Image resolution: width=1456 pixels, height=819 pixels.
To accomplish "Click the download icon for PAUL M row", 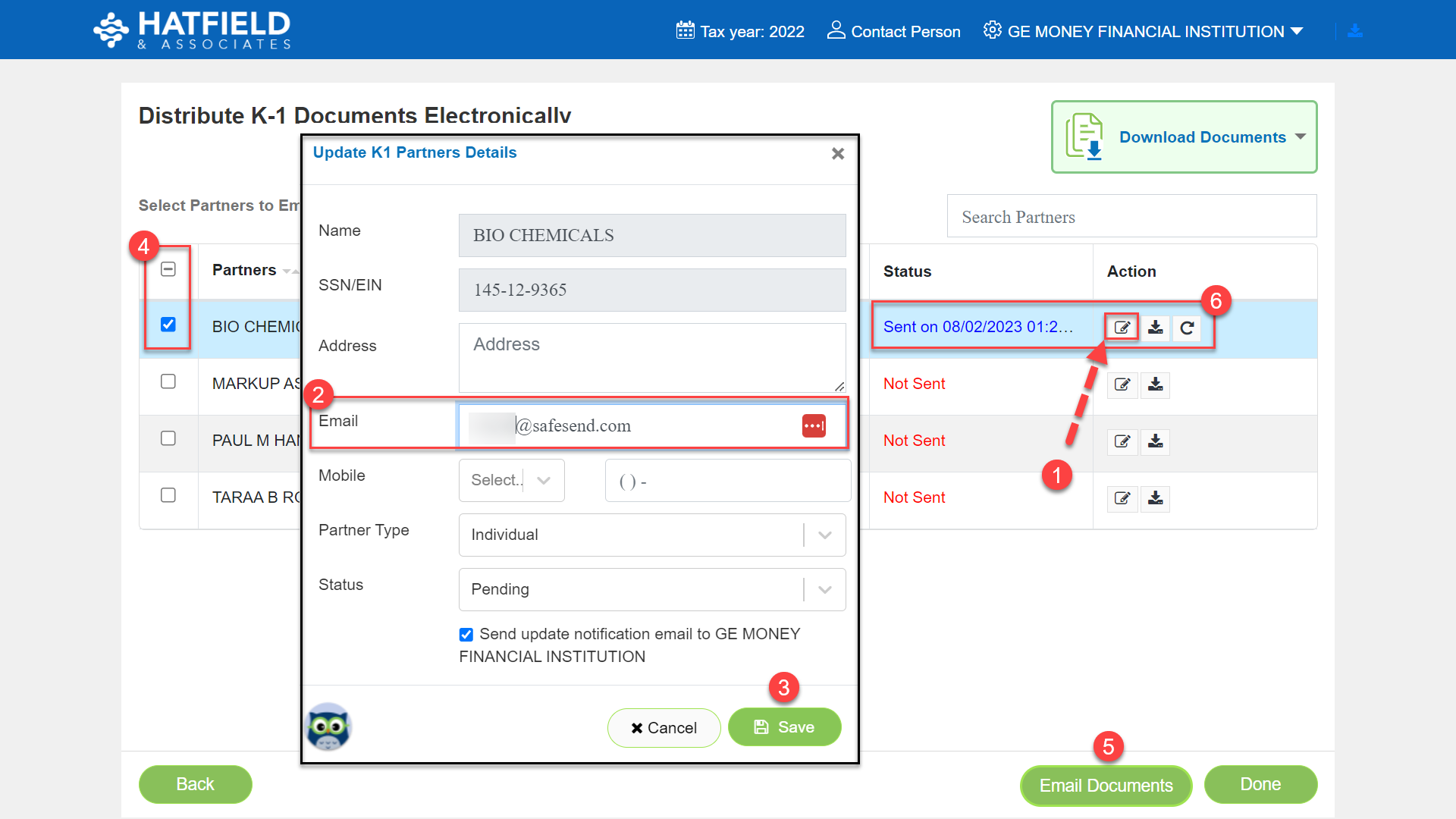I will (x=1155, y=442).
